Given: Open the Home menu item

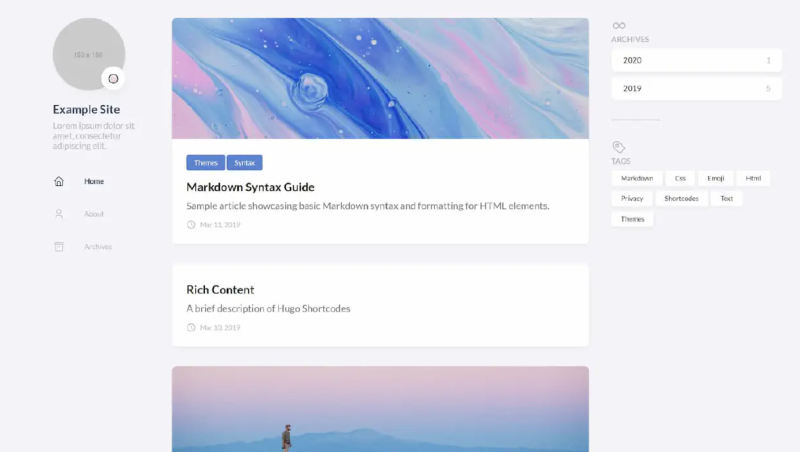Looking at the screenshot, I should point(94,181).
